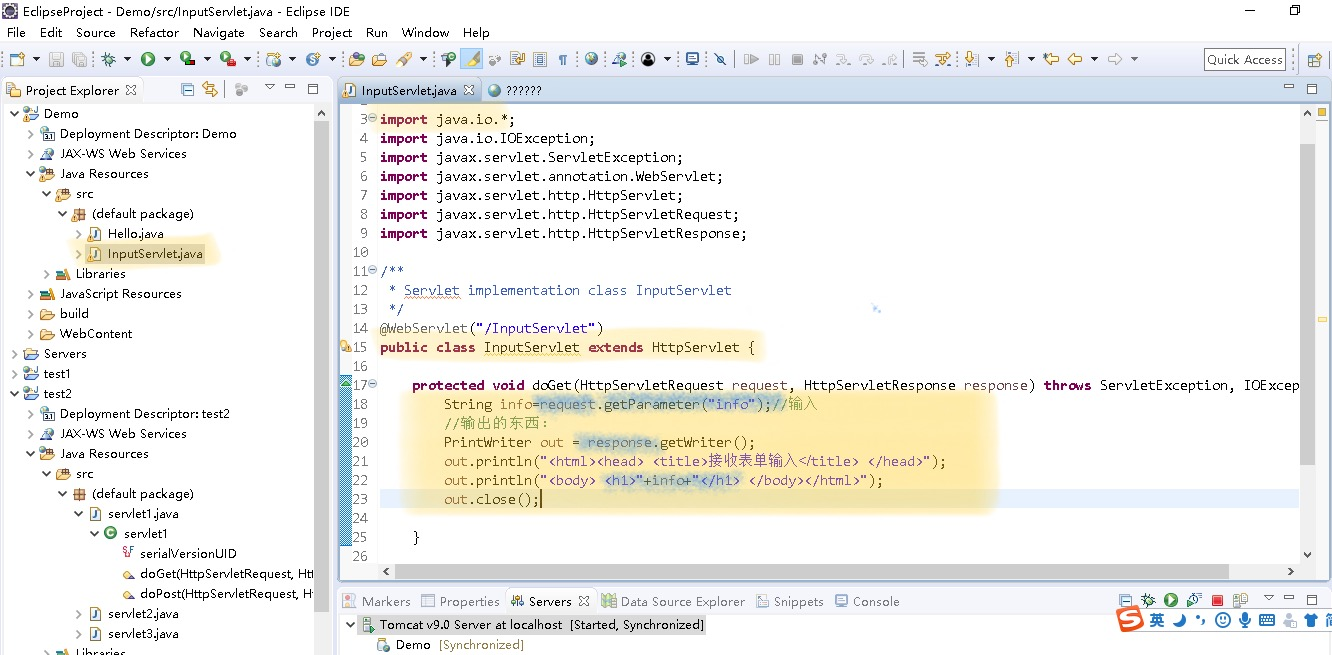This screenshot has height=655, width=1332.
Task: Switch to the Console tab
Action: 866,601
